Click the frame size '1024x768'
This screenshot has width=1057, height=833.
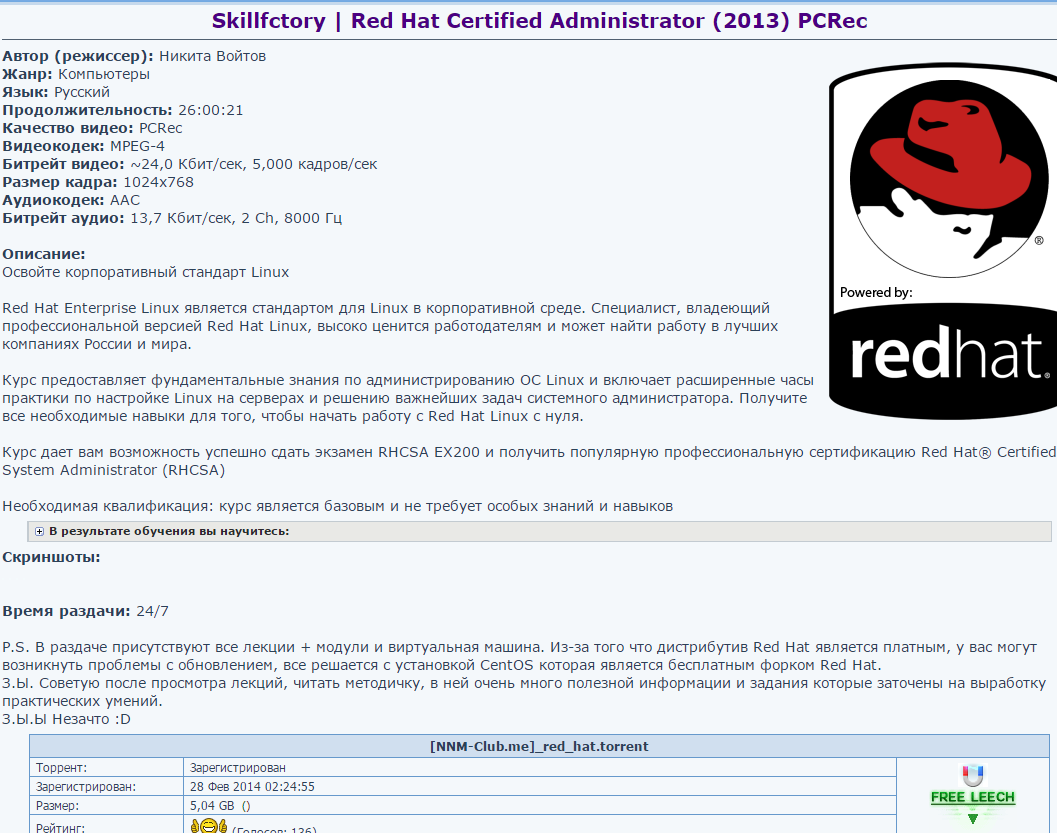point(158,182)
